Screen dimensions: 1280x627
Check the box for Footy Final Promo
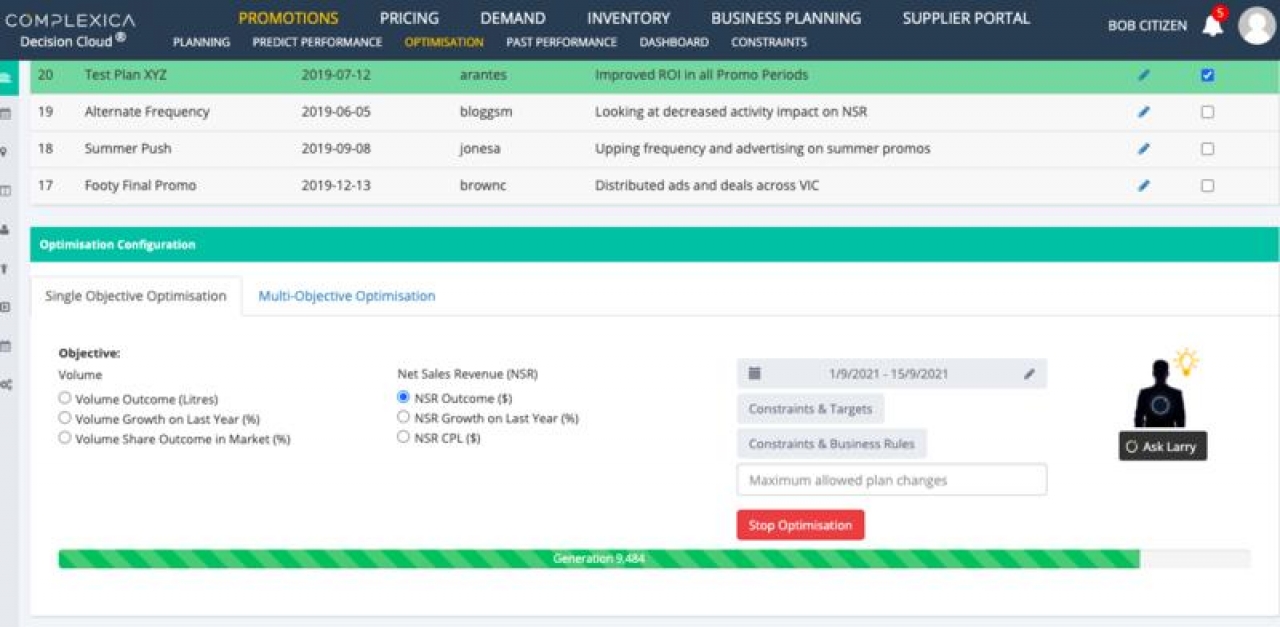1206,185
